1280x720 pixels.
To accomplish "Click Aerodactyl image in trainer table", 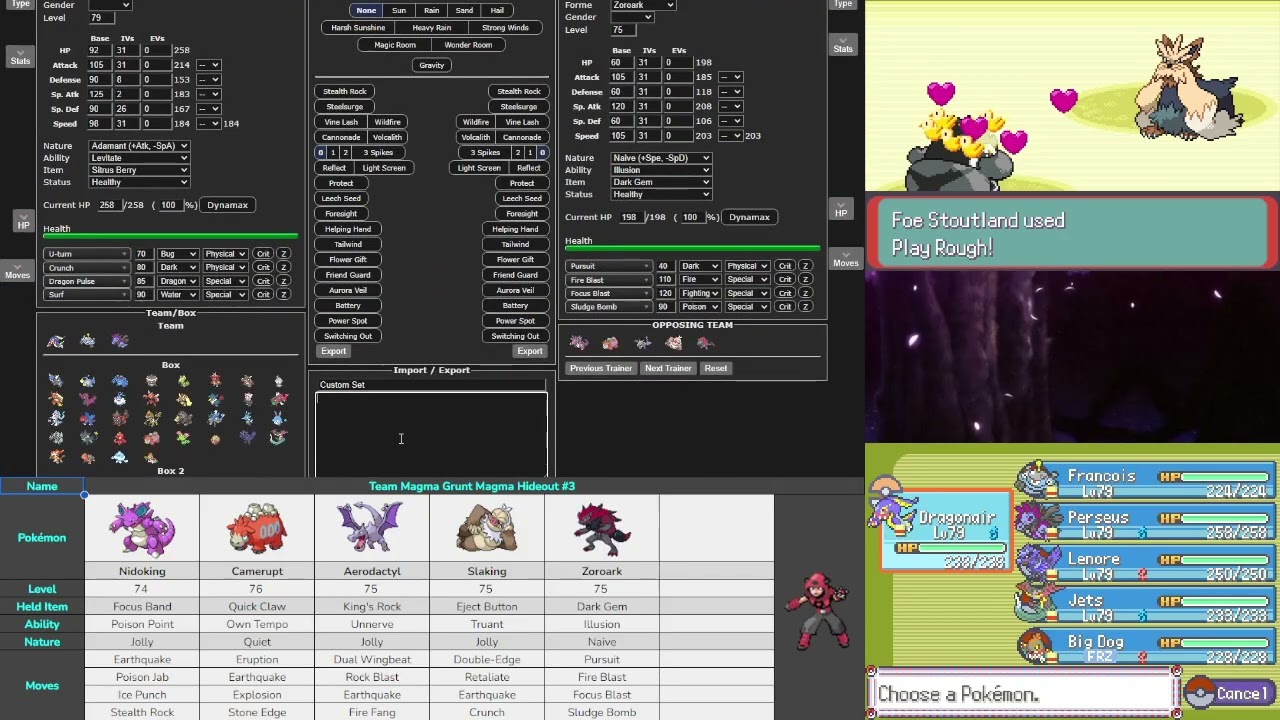I will tap(372, 528).
